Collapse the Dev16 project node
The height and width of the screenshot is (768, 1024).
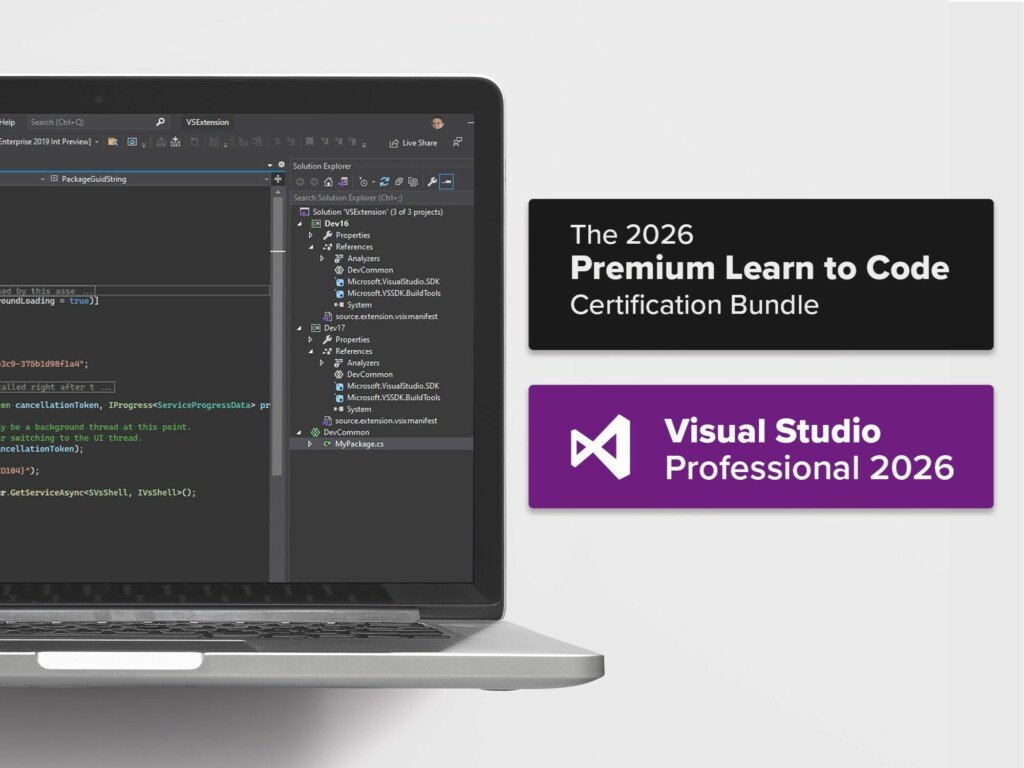pos(298,224)
